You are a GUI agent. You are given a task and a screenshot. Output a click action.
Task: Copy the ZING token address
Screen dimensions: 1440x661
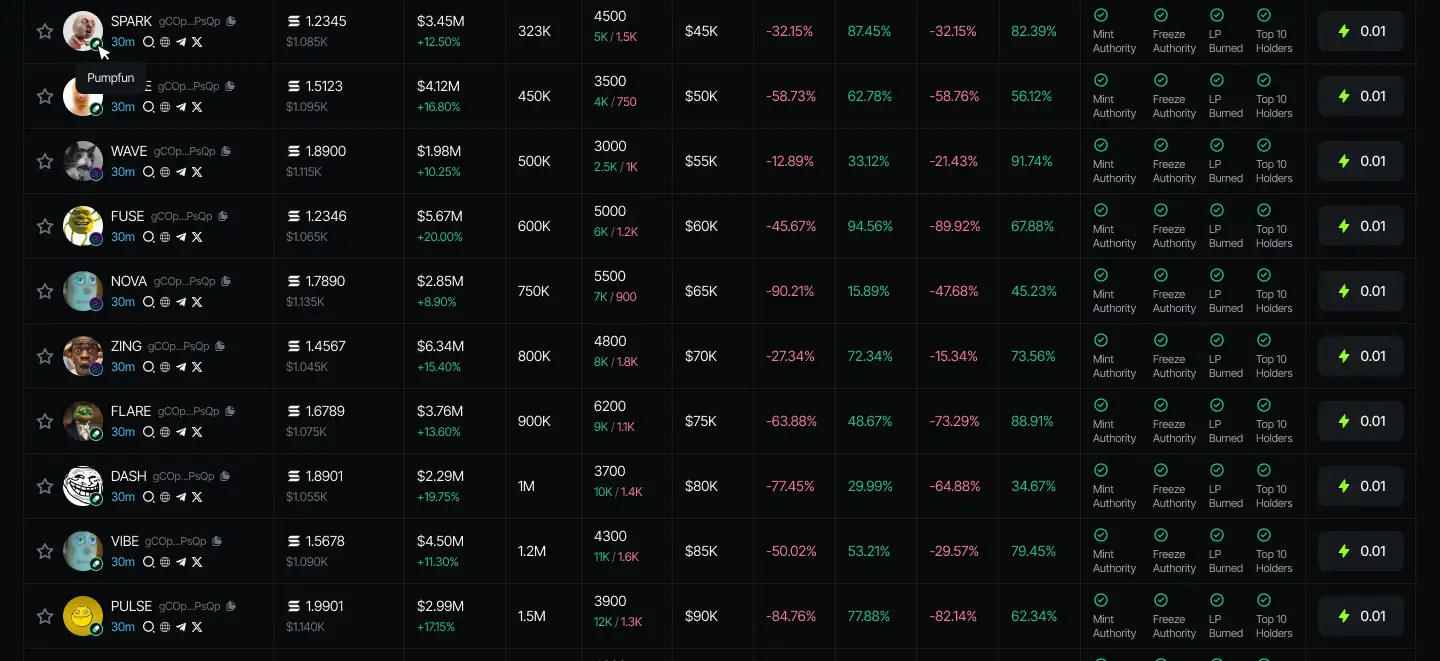pyautogui.click(x=220, y=346)
